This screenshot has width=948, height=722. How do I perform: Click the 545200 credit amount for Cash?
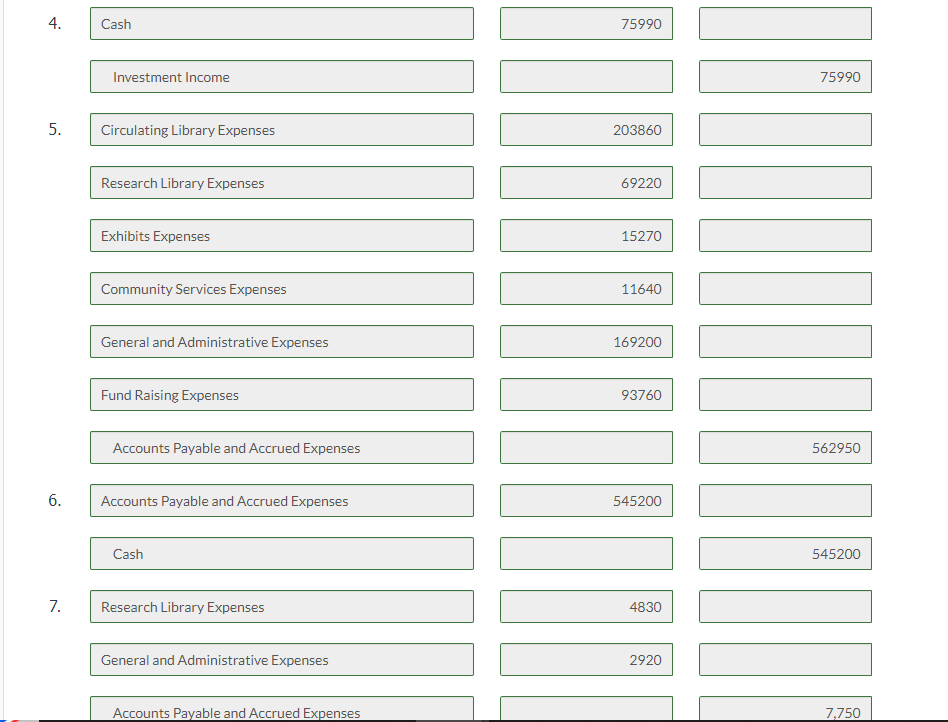pyautogui.click(x=785, y=553)
